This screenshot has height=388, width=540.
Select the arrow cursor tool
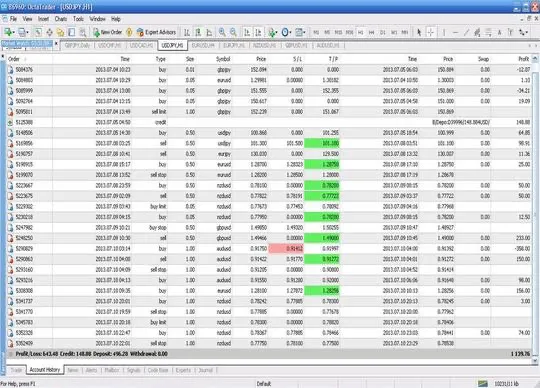click(x=419, y=32)
